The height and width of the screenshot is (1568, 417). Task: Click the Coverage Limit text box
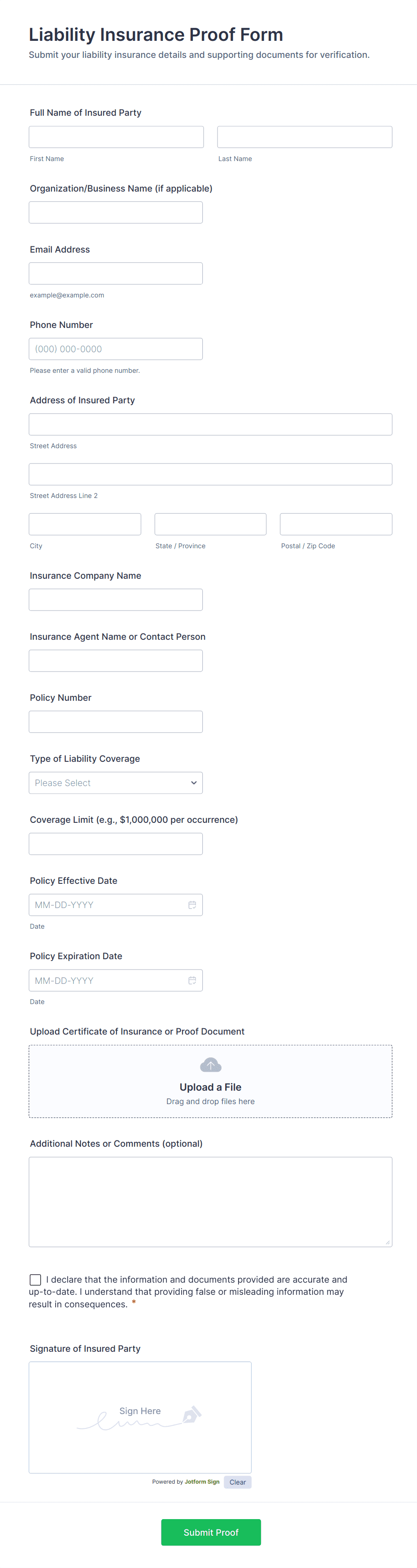click(x=116, y=843)
